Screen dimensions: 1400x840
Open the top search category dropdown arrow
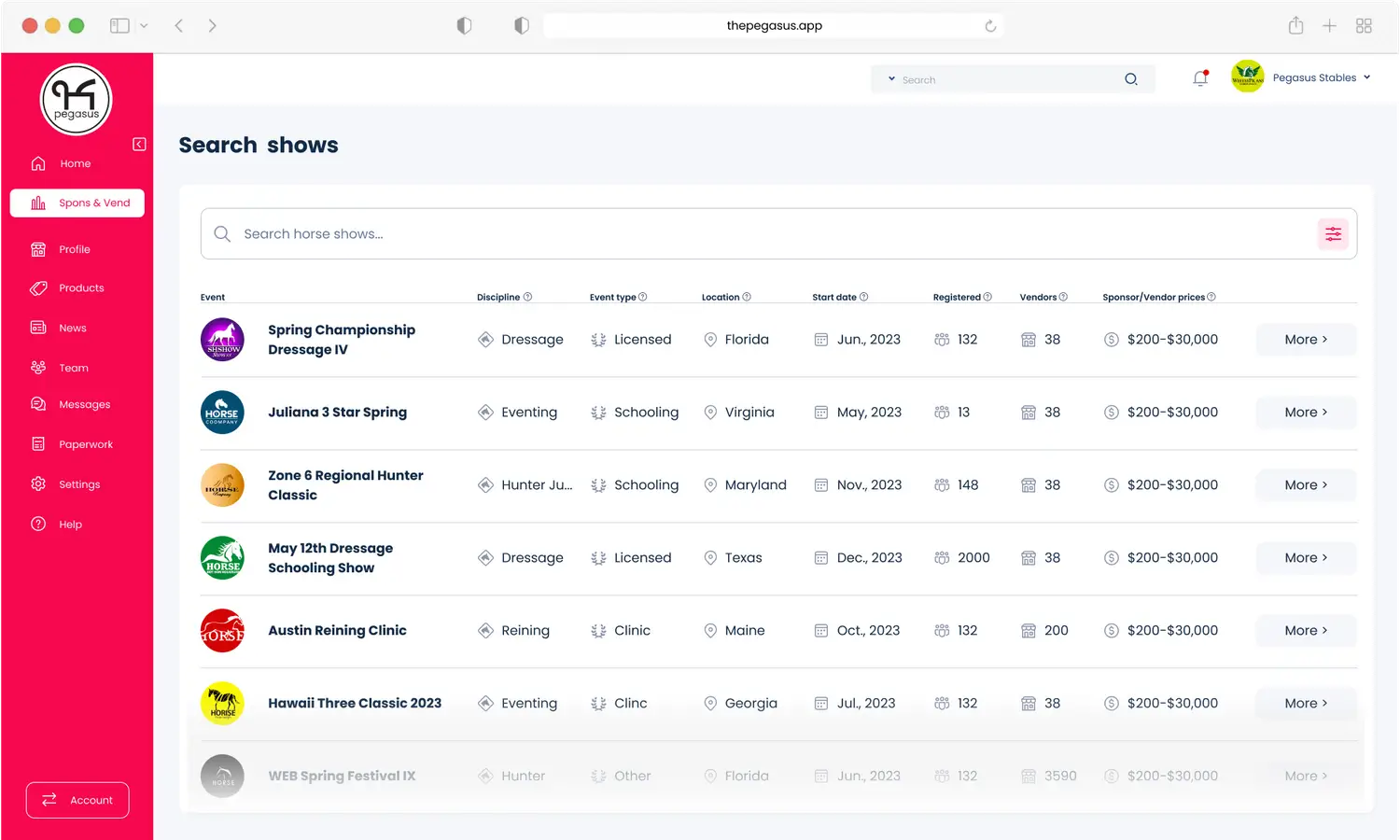click(891, 79)
